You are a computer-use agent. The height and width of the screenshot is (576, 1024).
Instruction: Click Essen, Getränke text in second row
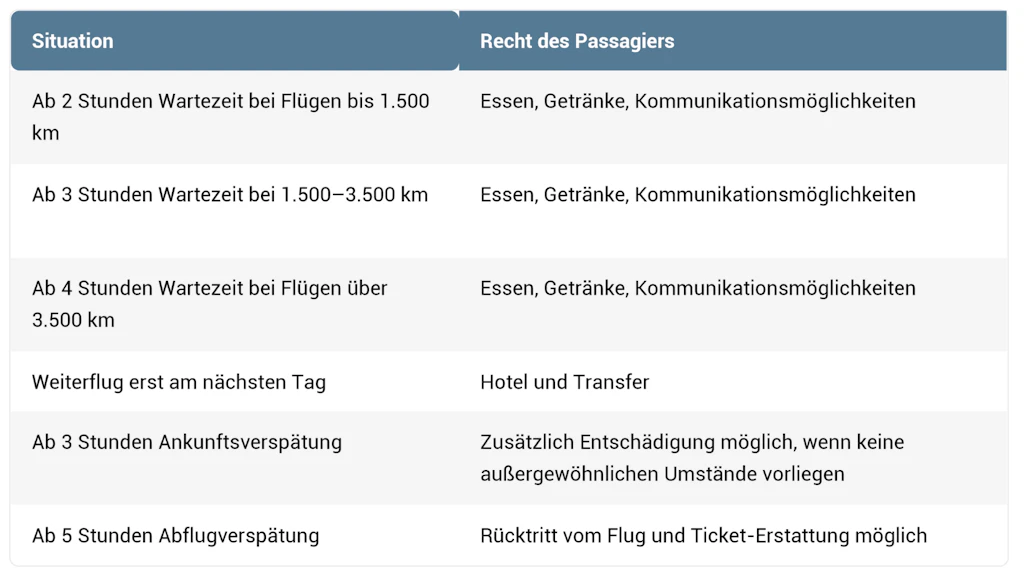554,195
